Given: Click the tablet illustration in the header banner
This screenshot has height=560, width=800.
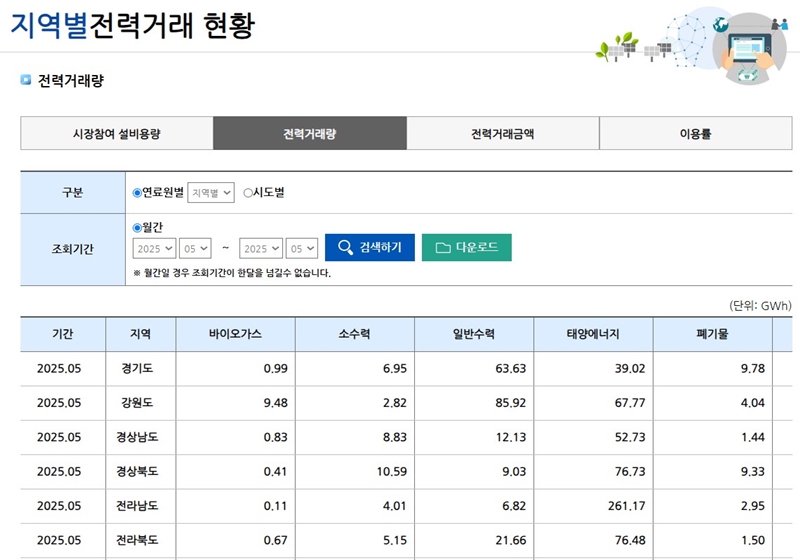Looking at the screenshot, I should [748, 48].
